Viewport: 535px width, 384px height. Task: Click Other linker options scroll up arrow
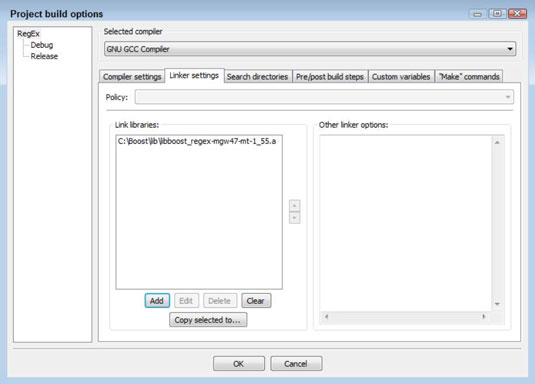[497, 142]
